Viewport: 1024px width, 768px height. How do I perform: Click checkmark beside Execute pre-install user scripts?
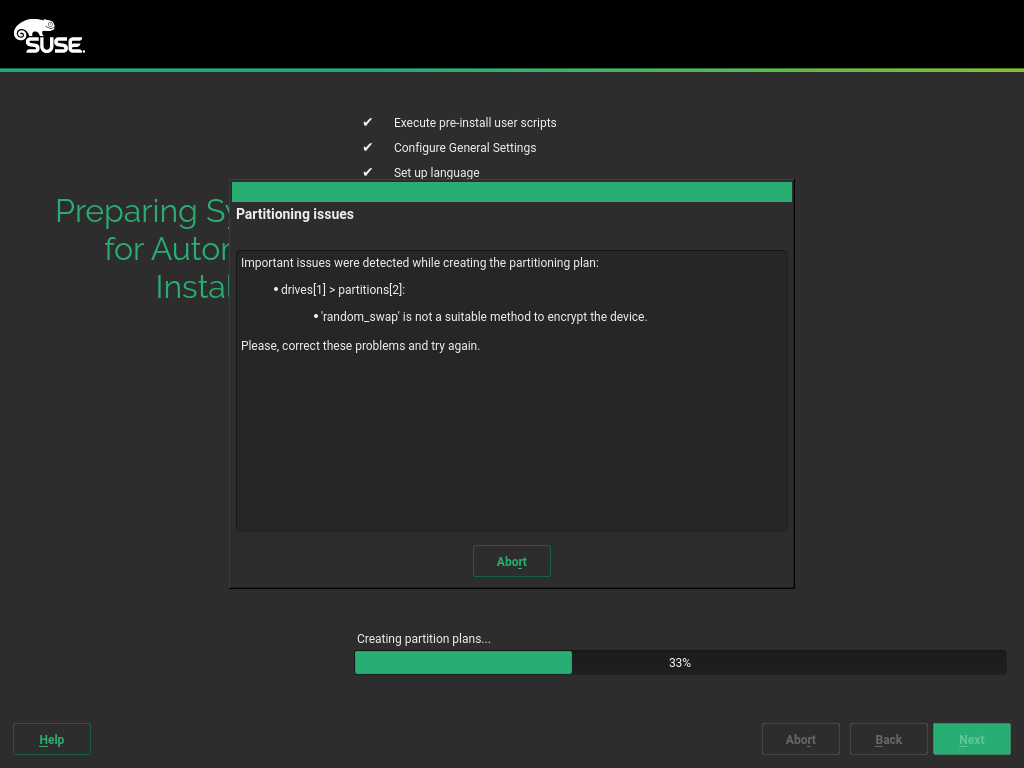[367, 123]
